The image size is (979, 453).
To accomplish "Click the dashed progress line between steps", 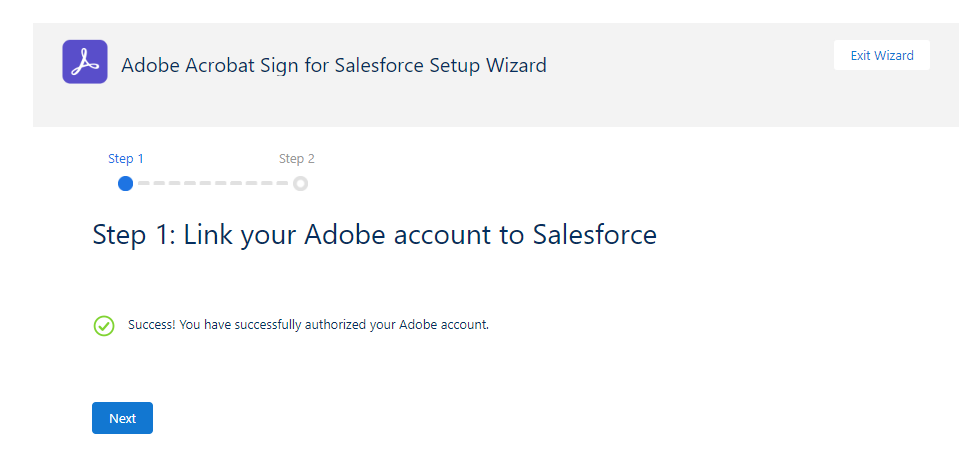I will tap(212, 183).
